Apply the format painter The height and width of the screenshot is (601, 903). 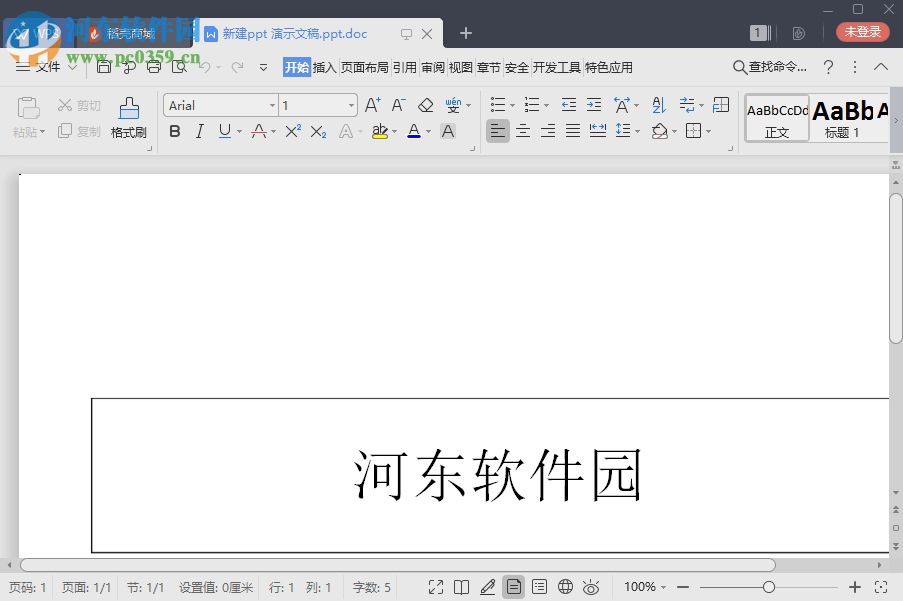click(x=128, y=118)
